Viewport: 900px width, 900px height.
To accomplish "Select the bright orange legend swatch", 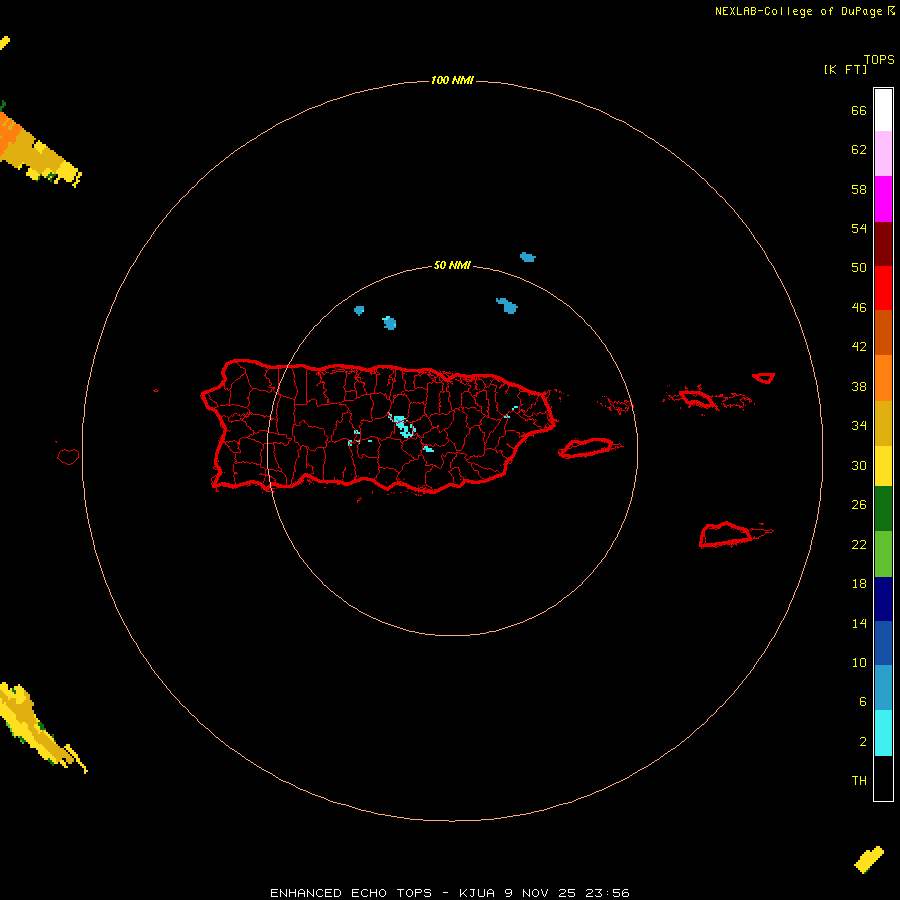I will 883,378.
